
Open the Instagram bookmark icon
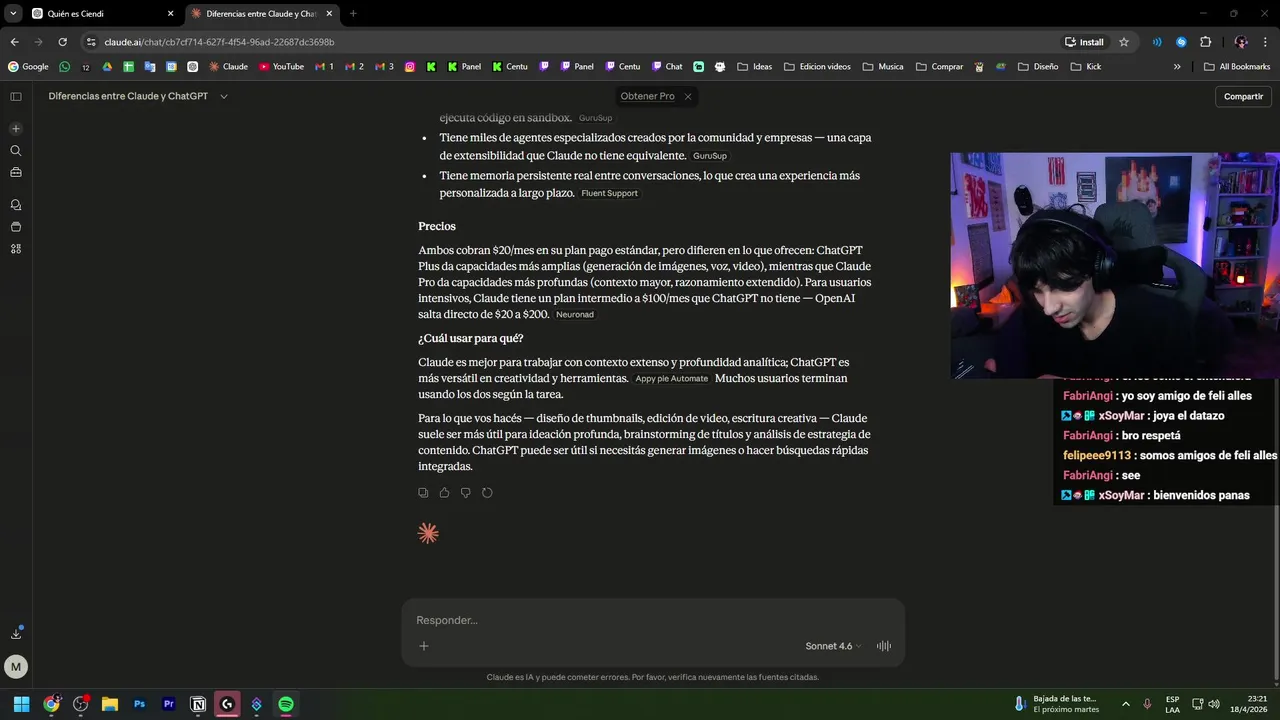[x=410, y=67]
